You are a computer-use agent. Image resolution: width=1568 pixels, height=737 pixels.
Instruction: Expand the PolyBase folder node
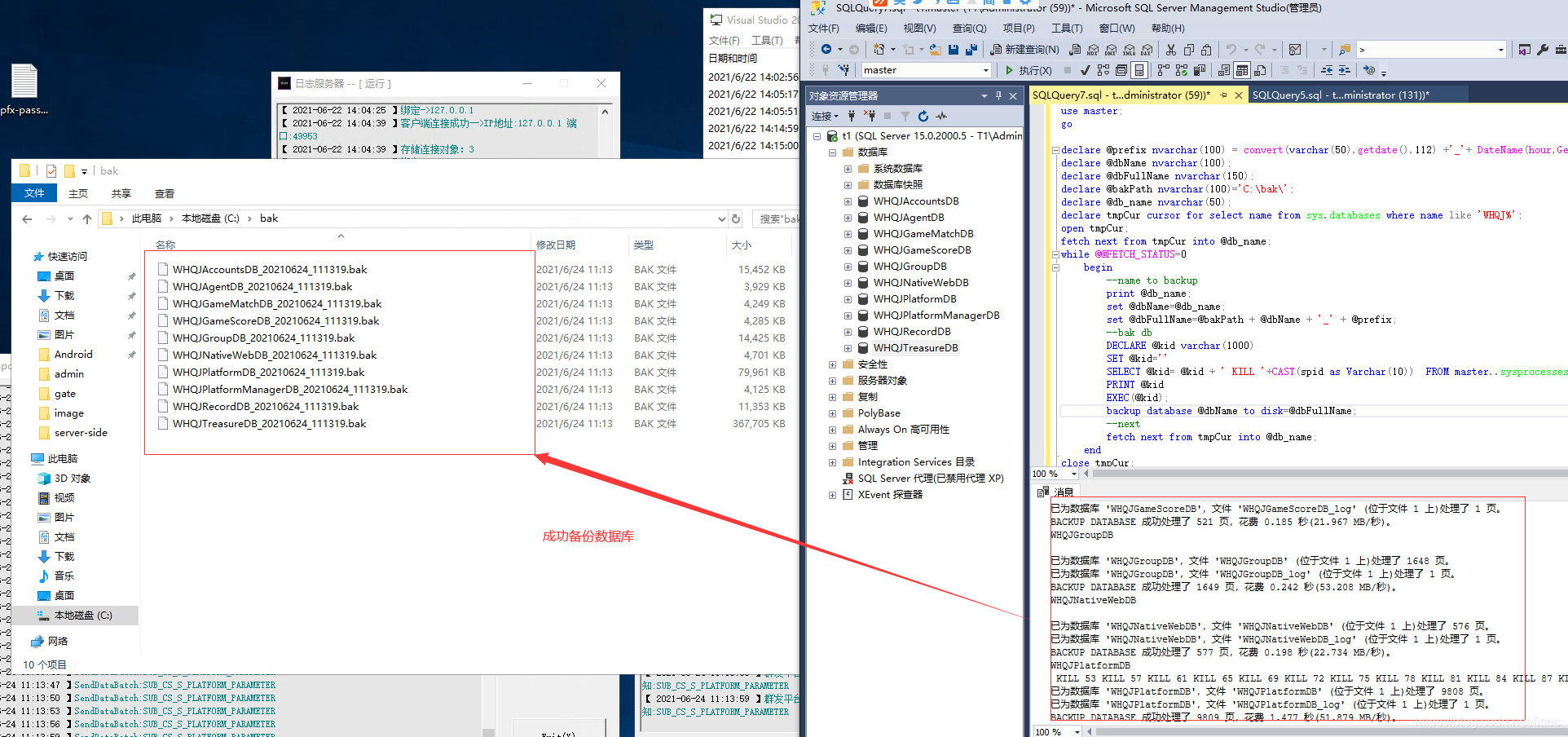pos(832,413)
